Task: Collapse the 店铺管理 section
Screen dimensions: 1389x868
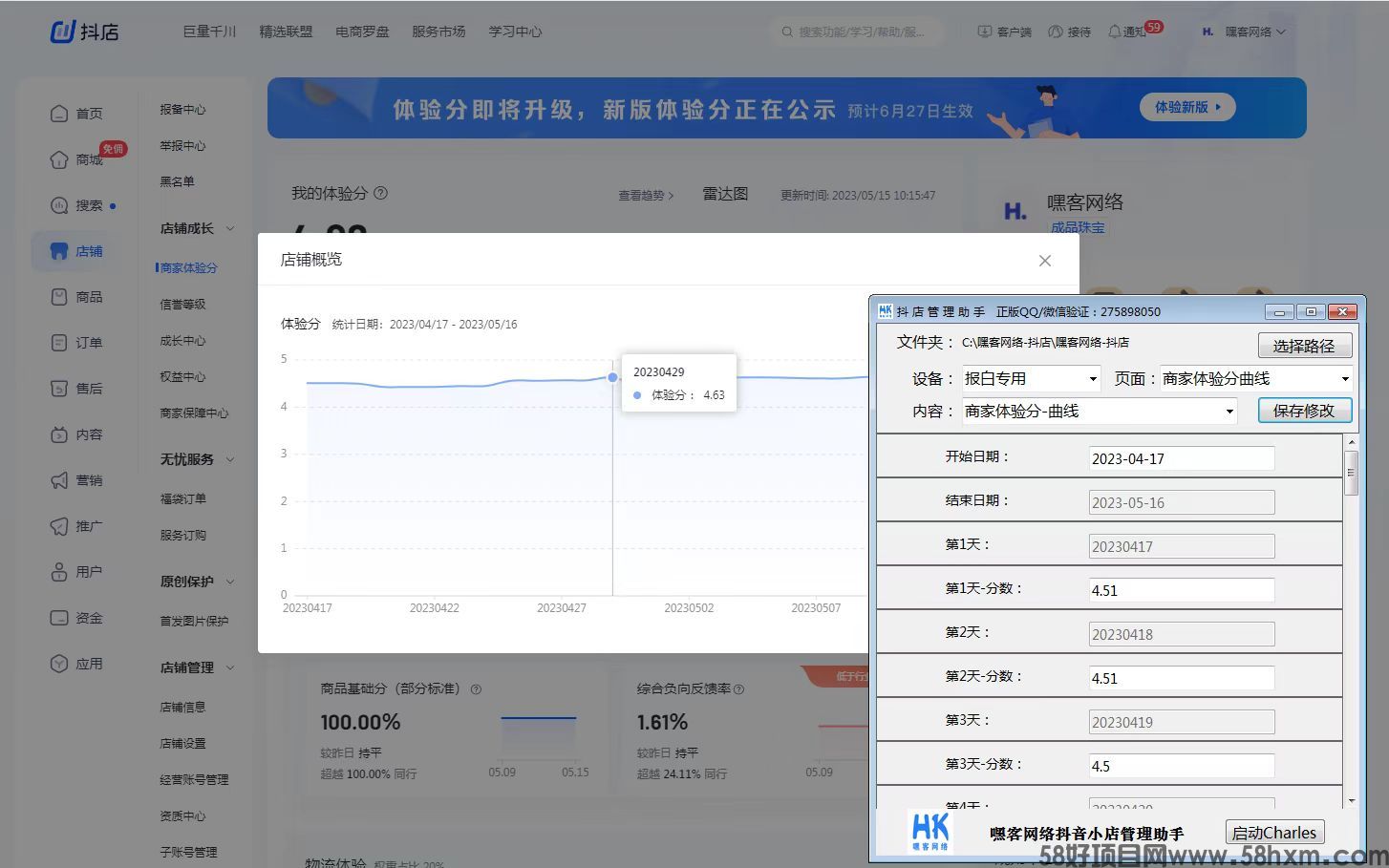Action: tap(230, 668)
